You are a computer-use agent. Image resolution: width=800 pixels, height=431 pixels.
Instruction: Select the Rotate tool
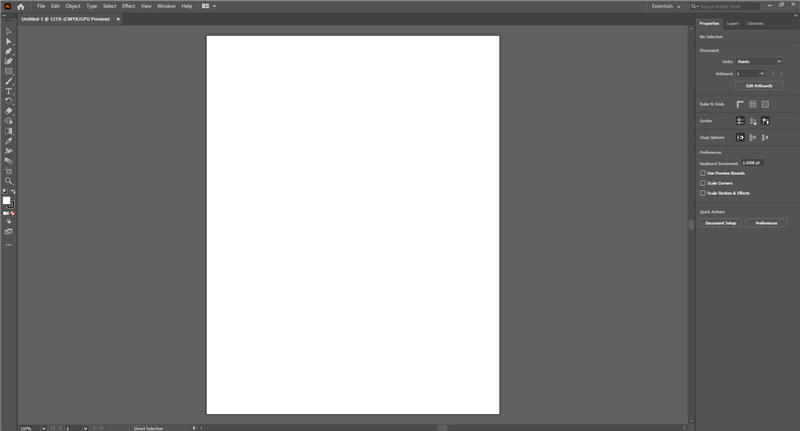[9, 101]
